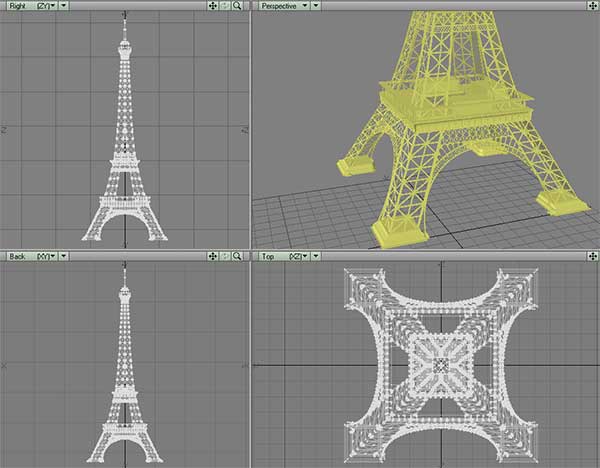Viewport: 600px width, 468px height.
Task: Open render style dropdown beside Back (XY)
Action: tap(64, 256)
